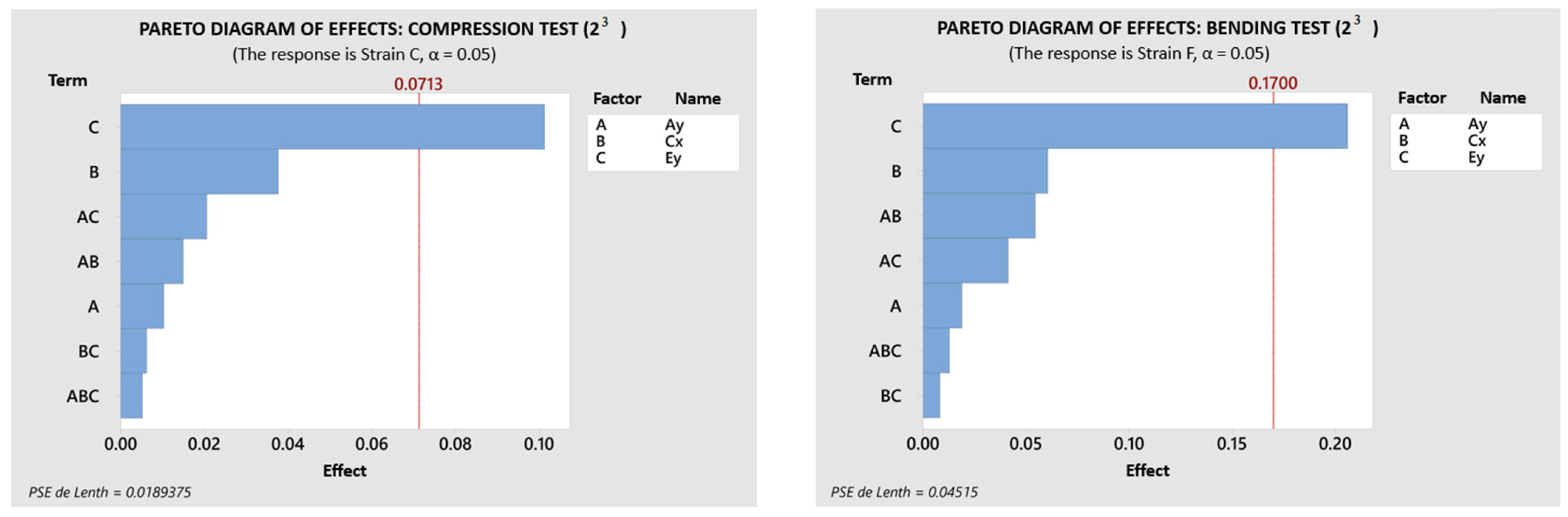Screen dimensions: 1568x517
Task: Click the PSE de Lenth = 0.0189375 note
Action: pyautogui.click(x=110, y=492)
